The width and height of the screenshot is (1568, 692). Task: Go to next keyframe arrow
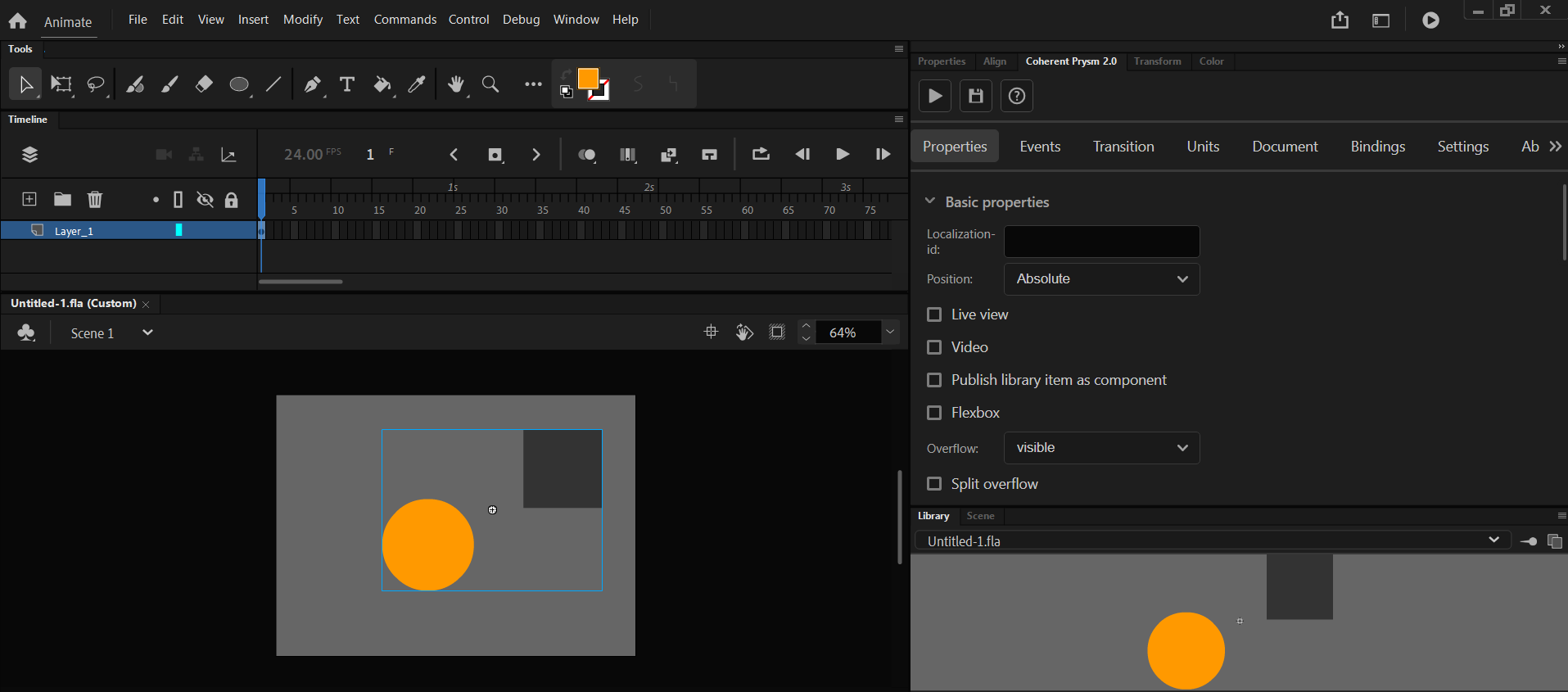(536, 154)
